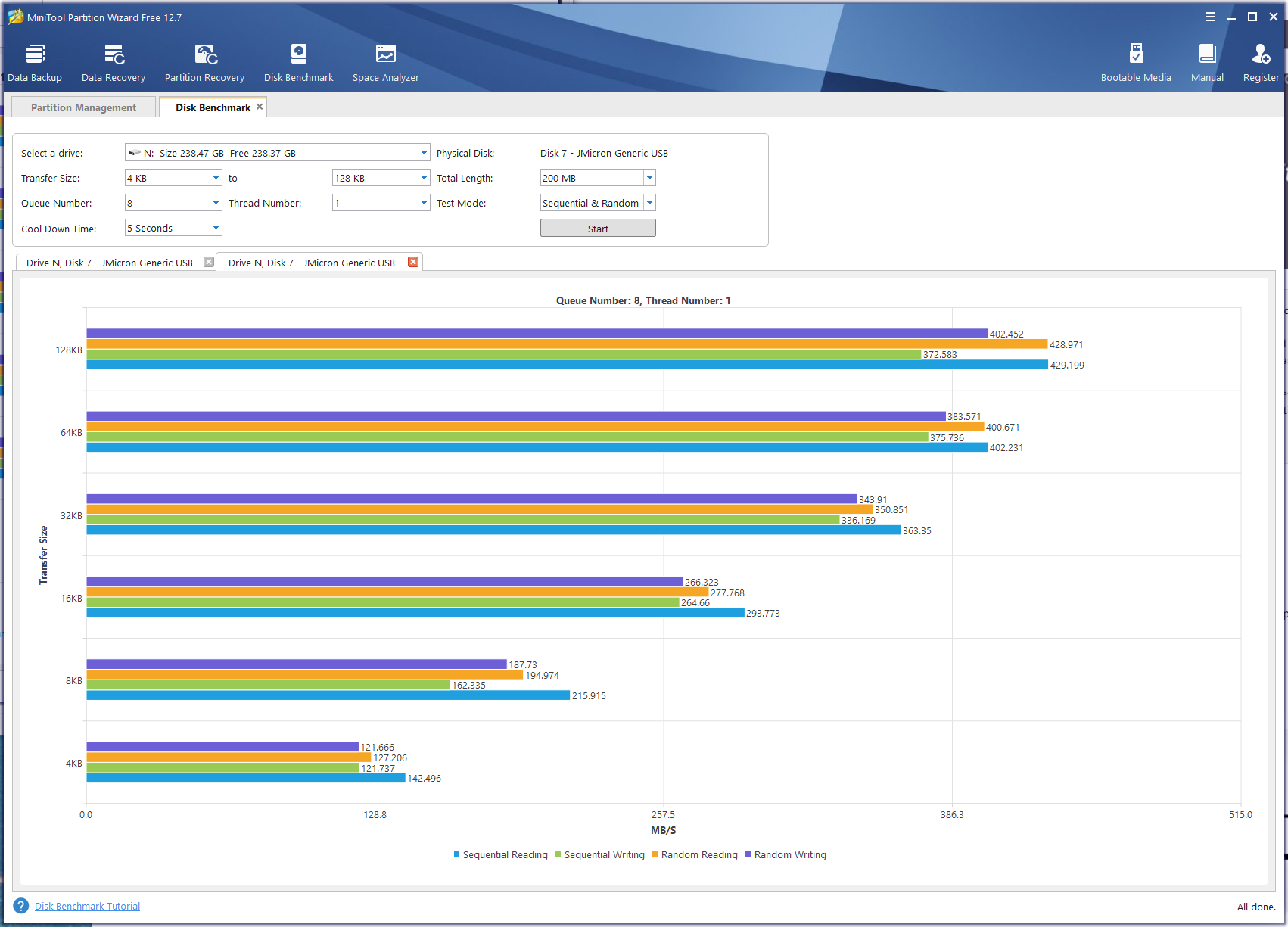Open the Total Length 200 MB dropdown

pyautogui.click(x=649, y=178)
